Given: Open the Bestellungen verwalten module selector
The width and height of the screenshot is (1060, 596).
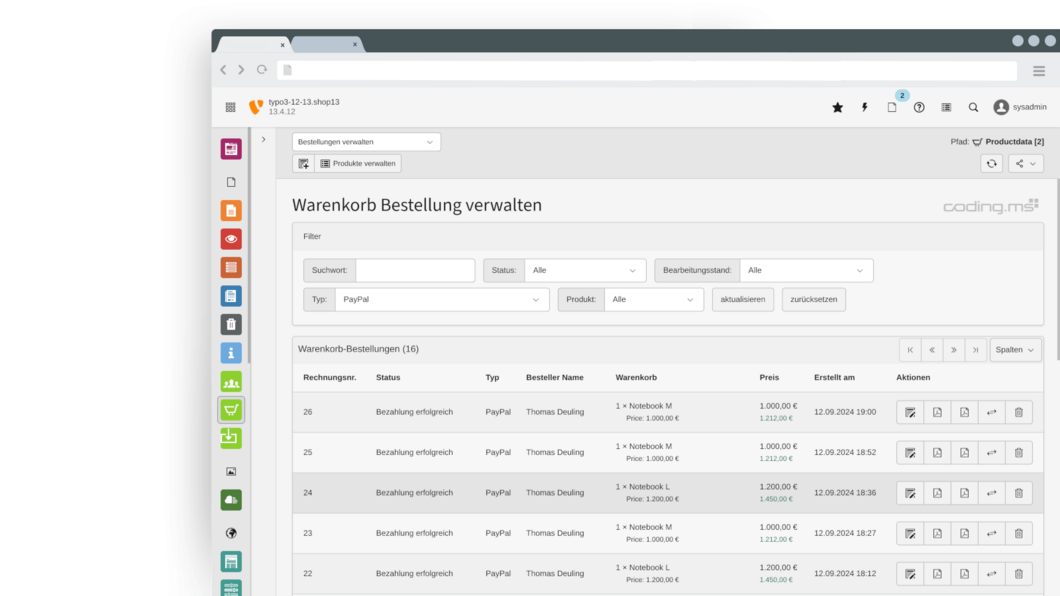Looking at the screenshot, I should (365, 141).
